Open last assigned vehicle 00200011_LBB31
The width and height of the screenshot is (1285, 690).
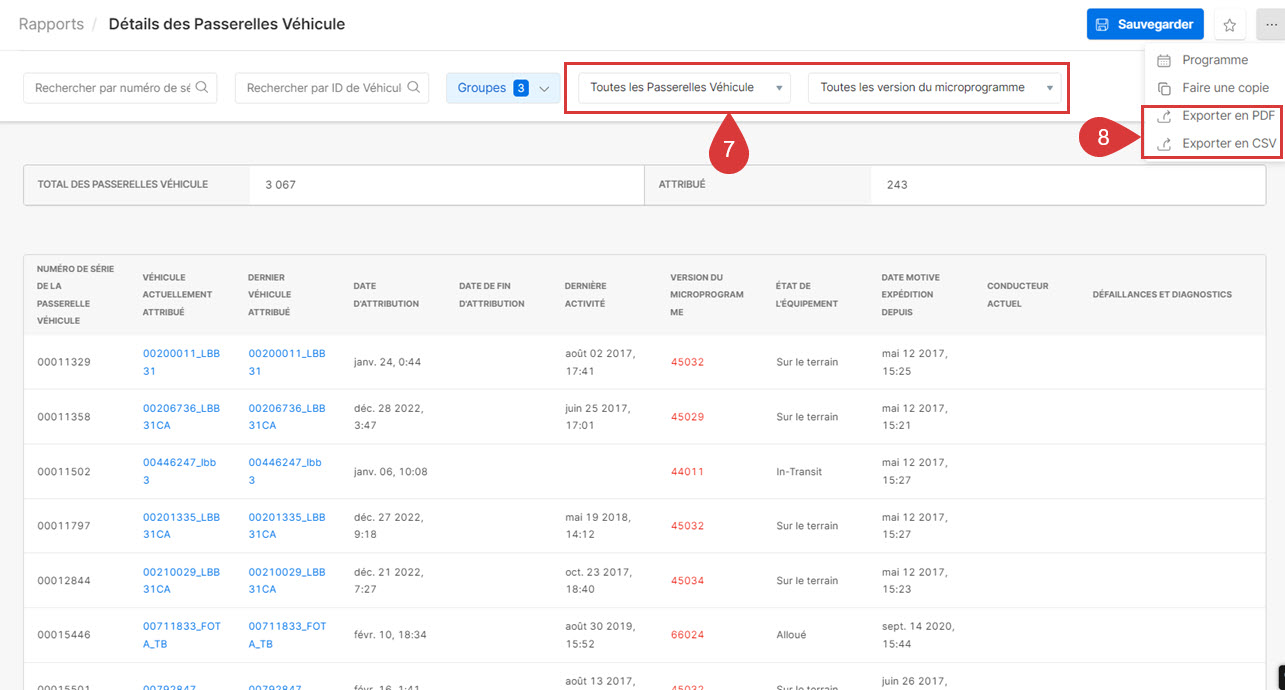pos(287,362)
